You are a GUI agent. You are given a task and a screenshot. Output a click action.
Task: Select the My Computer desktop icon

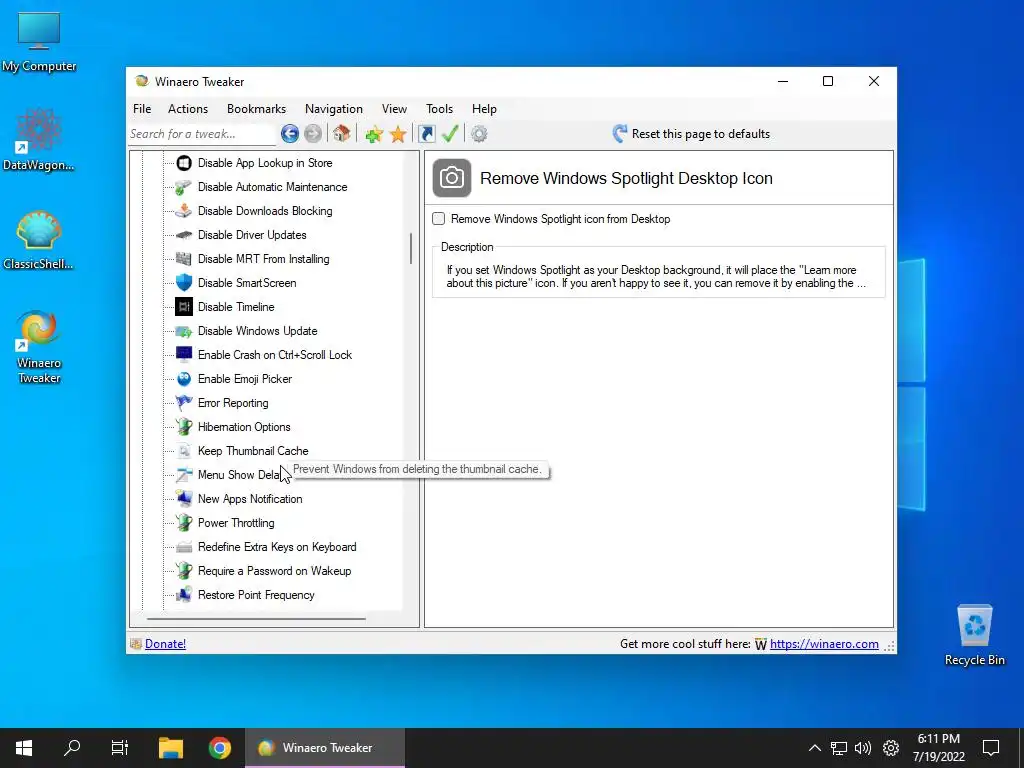(x=39, y=42)
